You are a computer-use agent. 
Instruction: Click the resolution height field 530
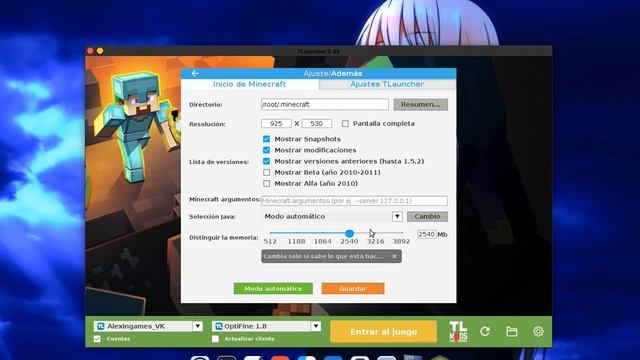[x=316, y=123]
